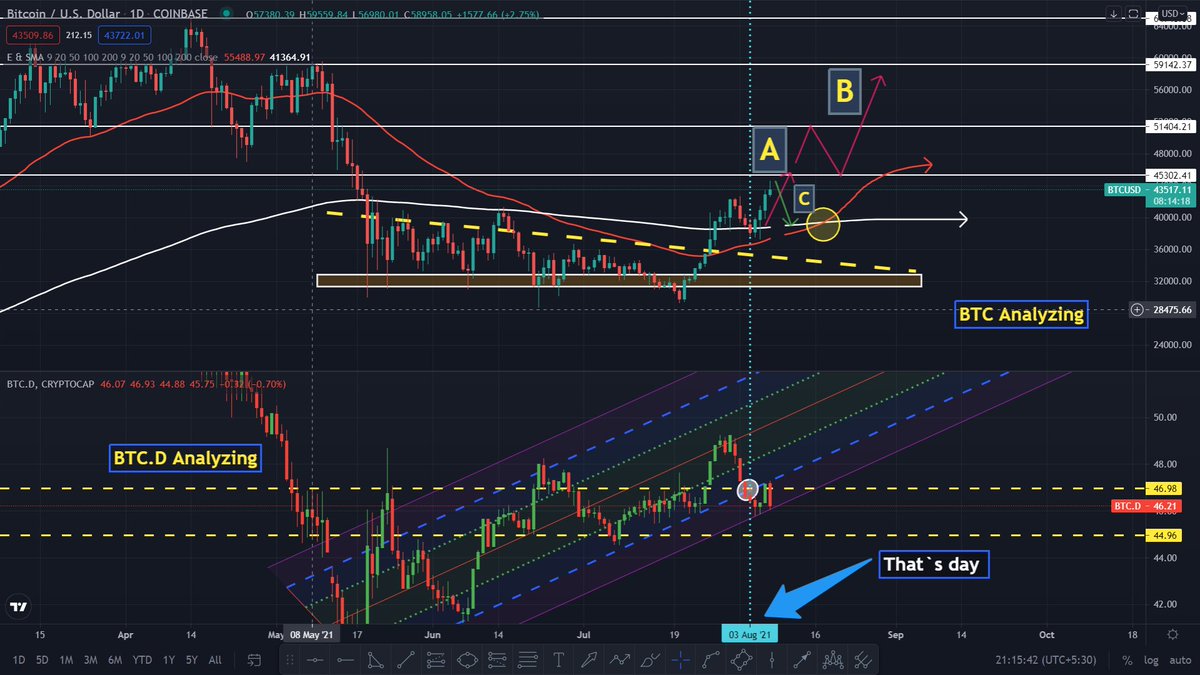Select the brush drawing tool
1200x675 pixels.
click(x=650, y=660)
